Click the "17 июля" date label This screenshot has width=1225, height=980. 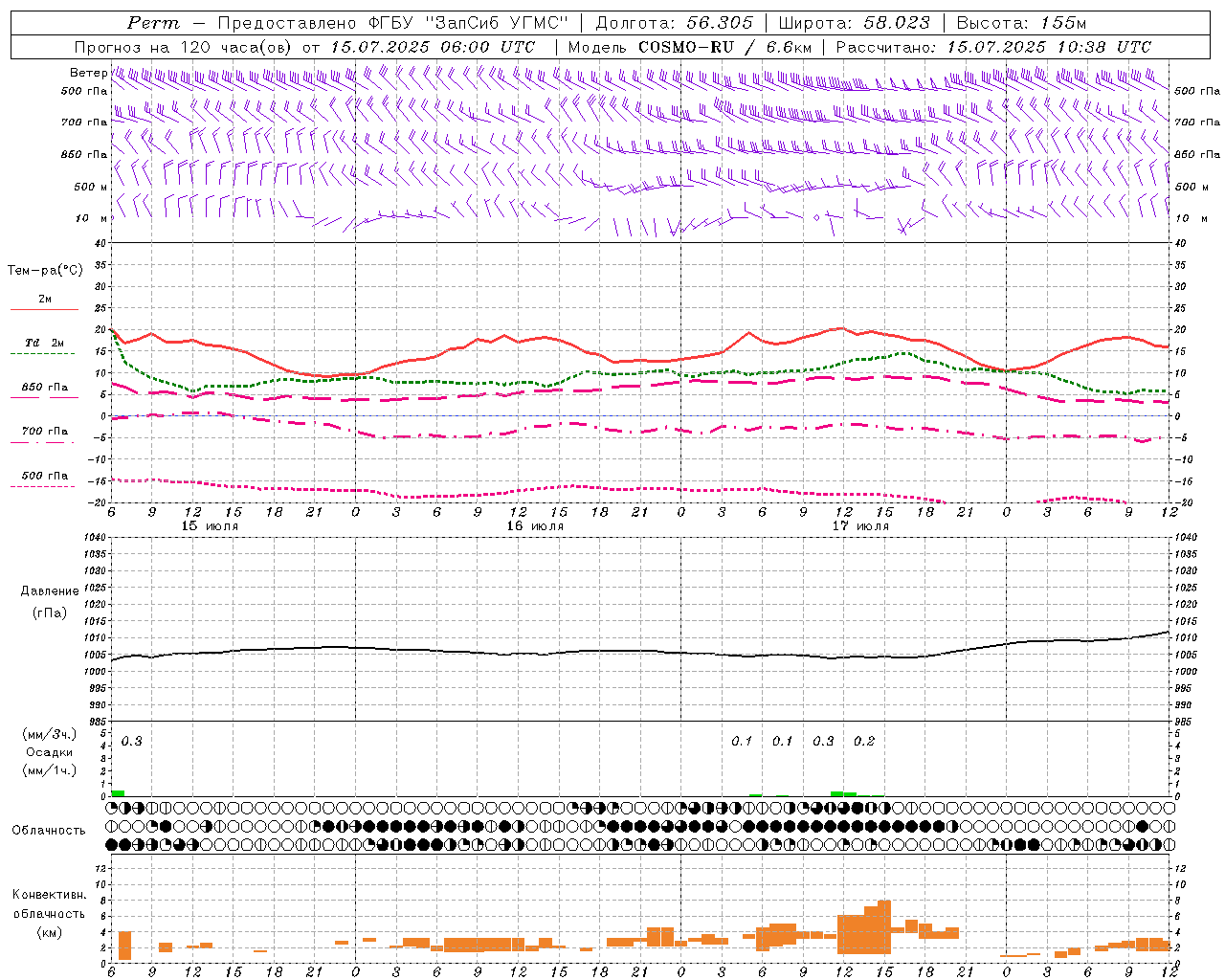860,526
